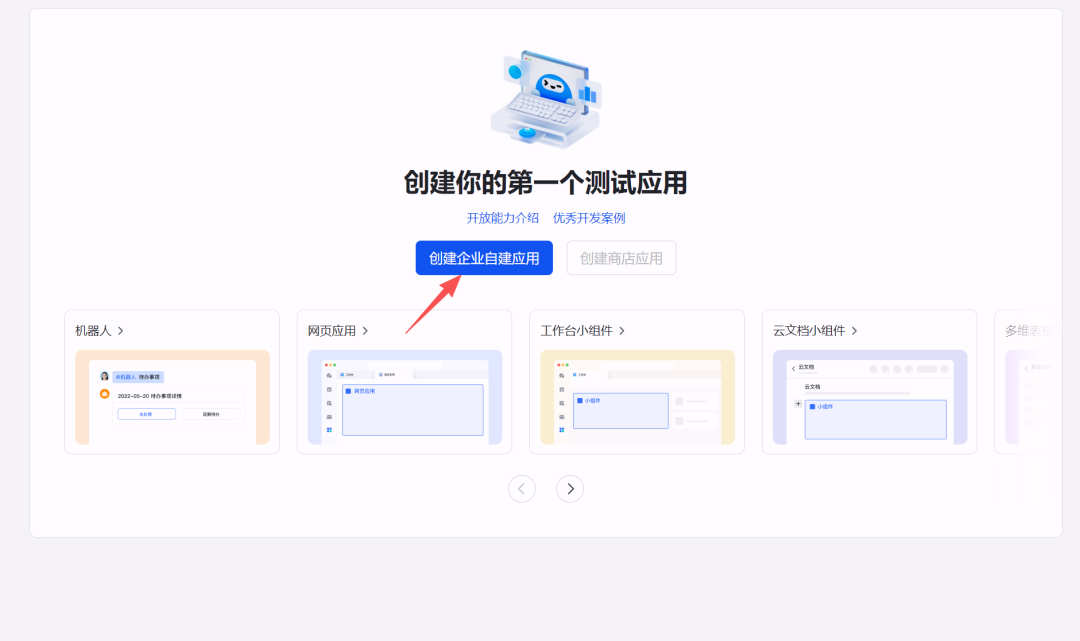
Task: Click the next arrow in the carousel
Action: click(x=570, y=489)
